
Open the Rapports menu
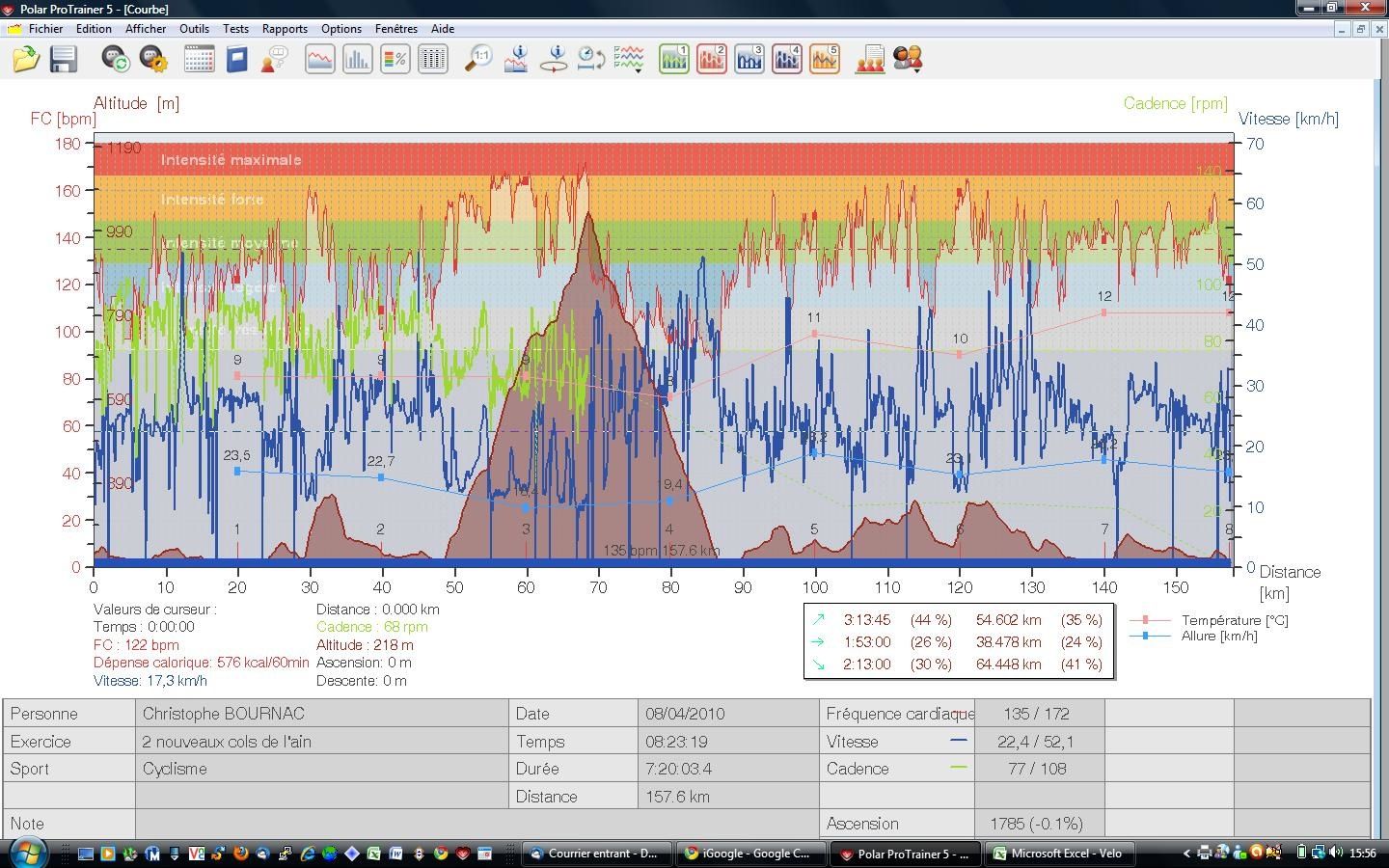pos(285,29)
